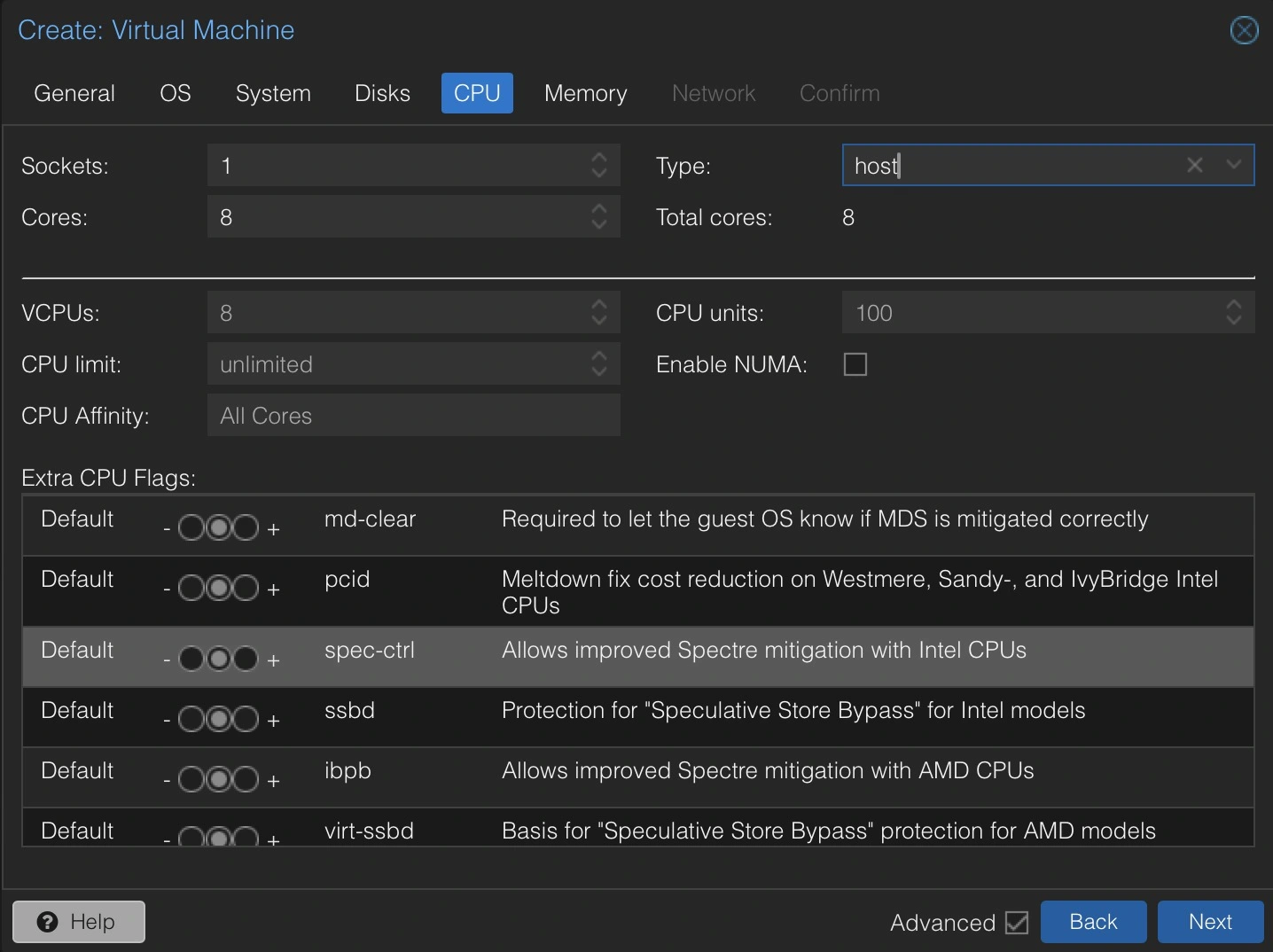
Task: Click the question mark Help icon
Action: click(47, 922)
